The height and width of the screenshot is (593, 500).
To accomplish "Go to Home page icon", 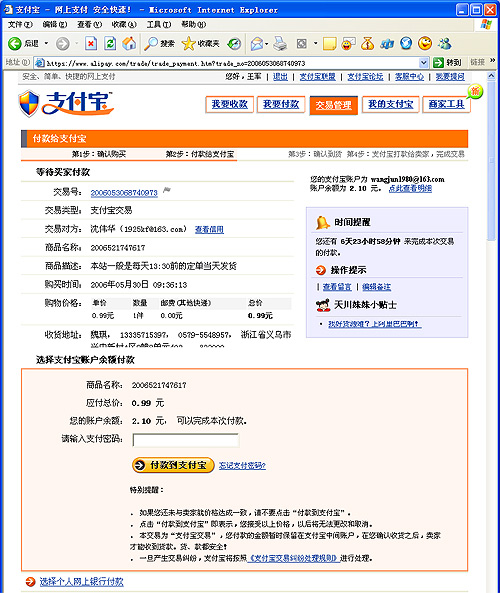I will point(129,43).
